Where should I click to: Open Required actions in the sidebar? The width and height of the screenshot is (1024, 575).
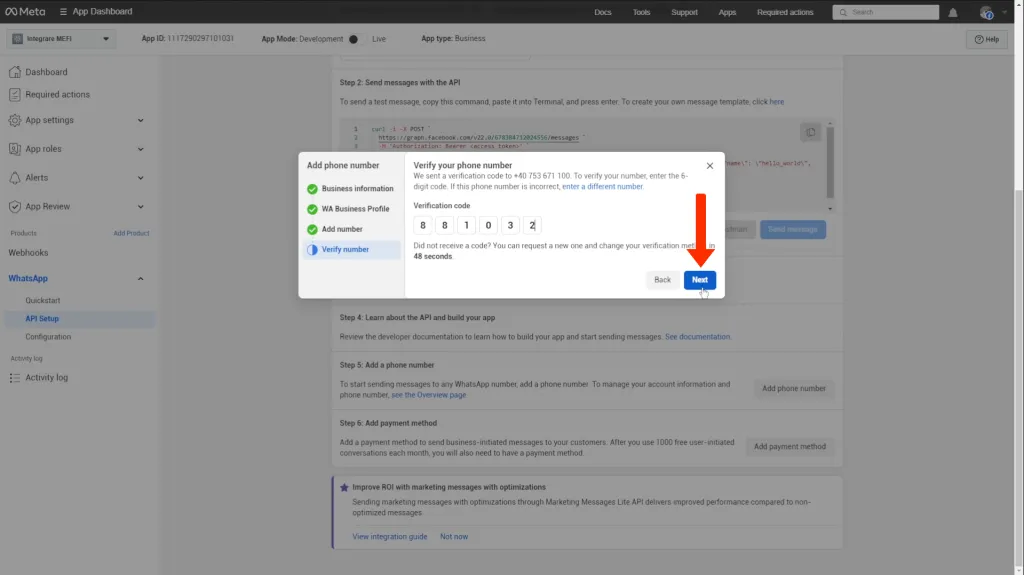pos(57,94)
